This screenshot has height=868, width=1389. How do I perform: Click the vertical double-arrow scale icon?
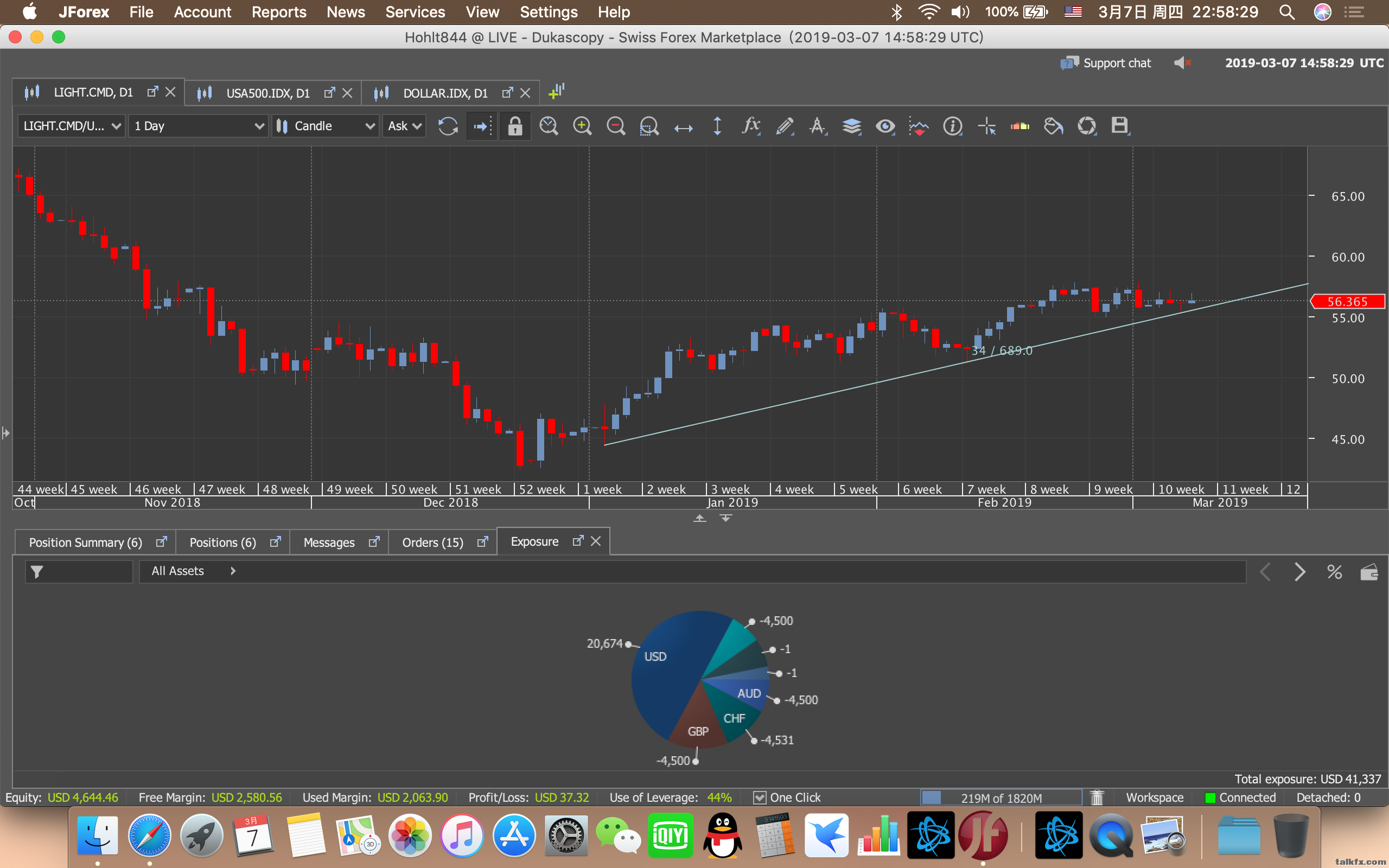click(717, 126)
